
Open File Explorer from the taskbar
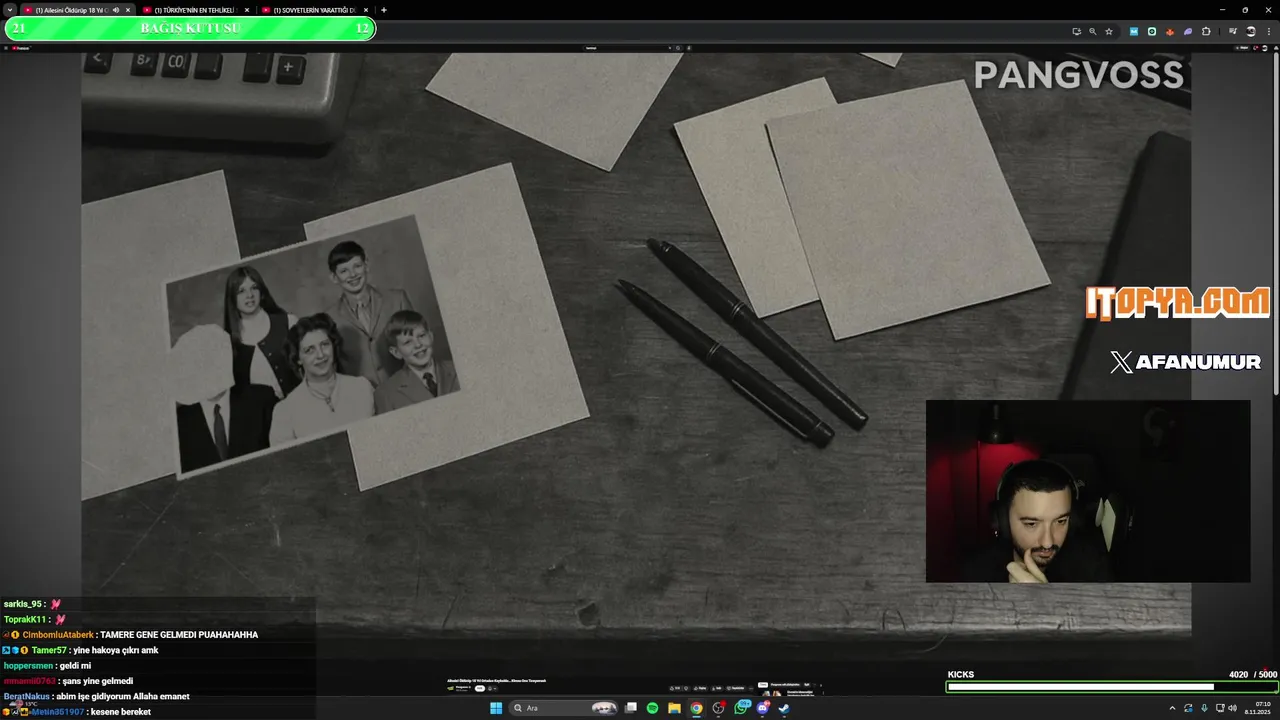(x=675, y=708)
